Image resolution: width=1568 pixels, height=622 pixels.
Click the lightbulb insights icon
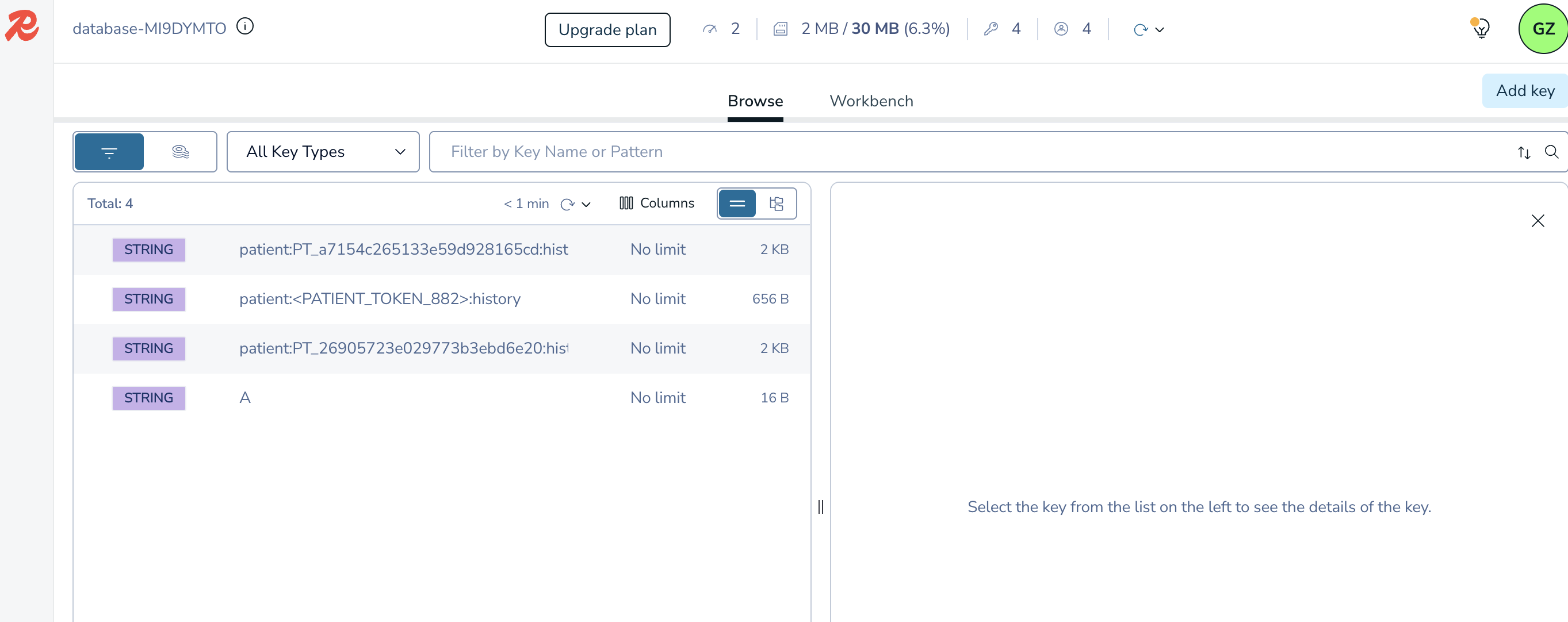click(x=1481, y=28)
